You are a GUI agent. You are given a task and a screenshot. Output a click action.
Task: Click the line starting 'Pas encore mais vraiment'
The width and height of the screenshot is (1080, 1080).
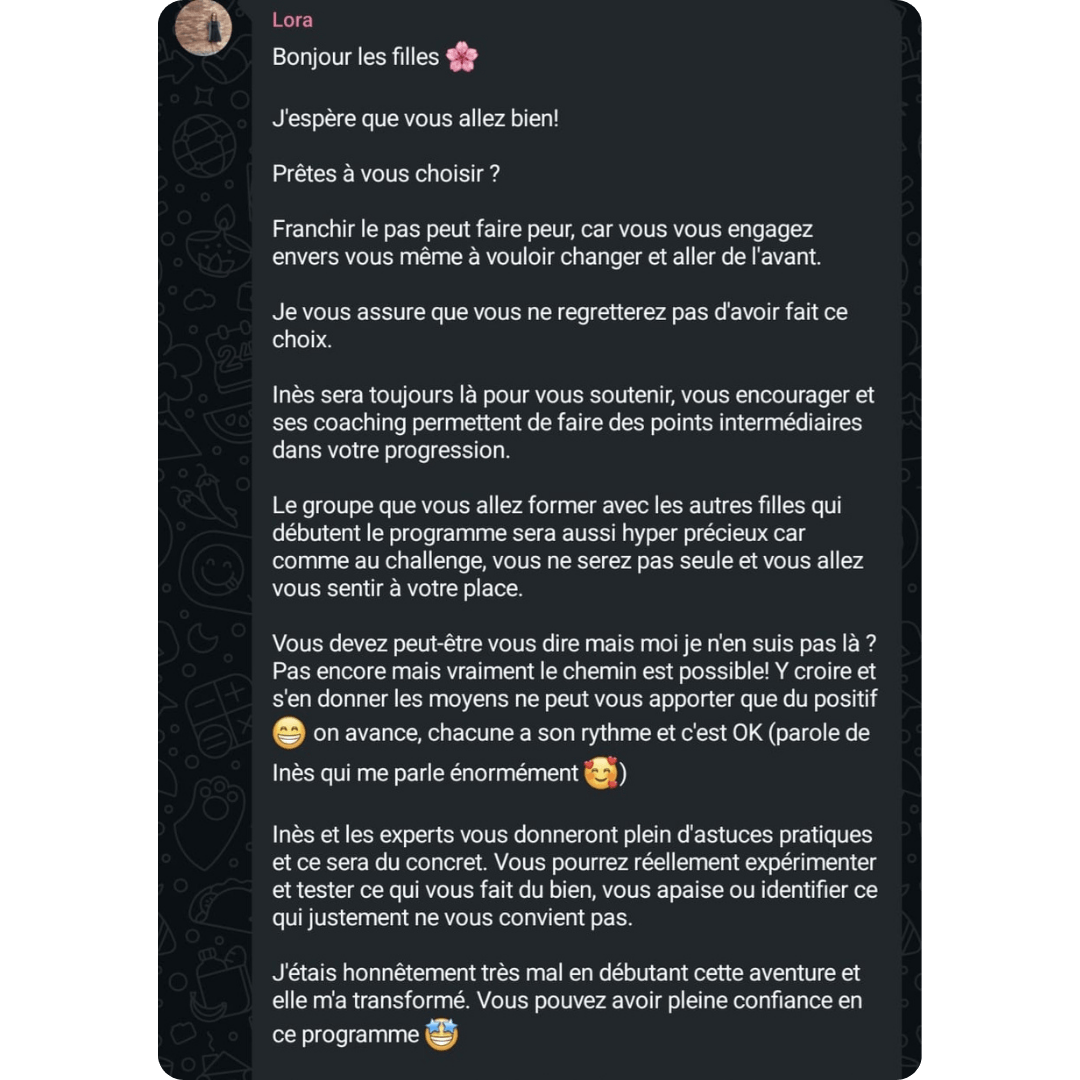tap(574, 672)
